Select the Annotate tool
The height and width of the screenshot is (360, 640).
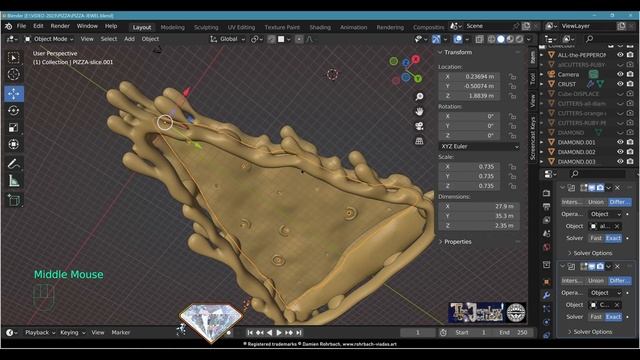13,164
